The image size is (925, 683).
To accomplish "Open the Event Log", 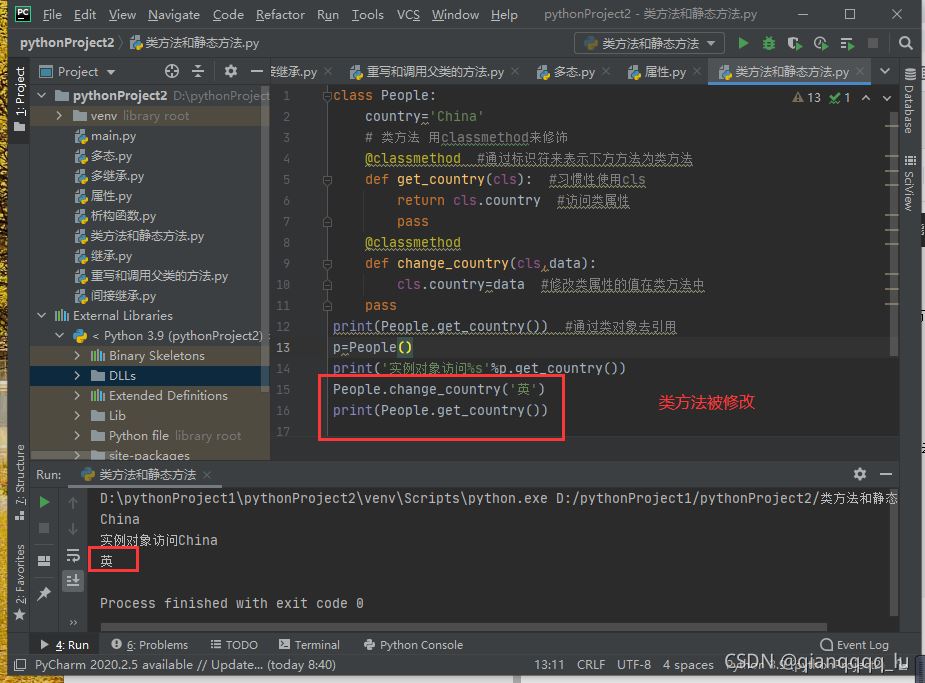I will click(x=853, y=645).
